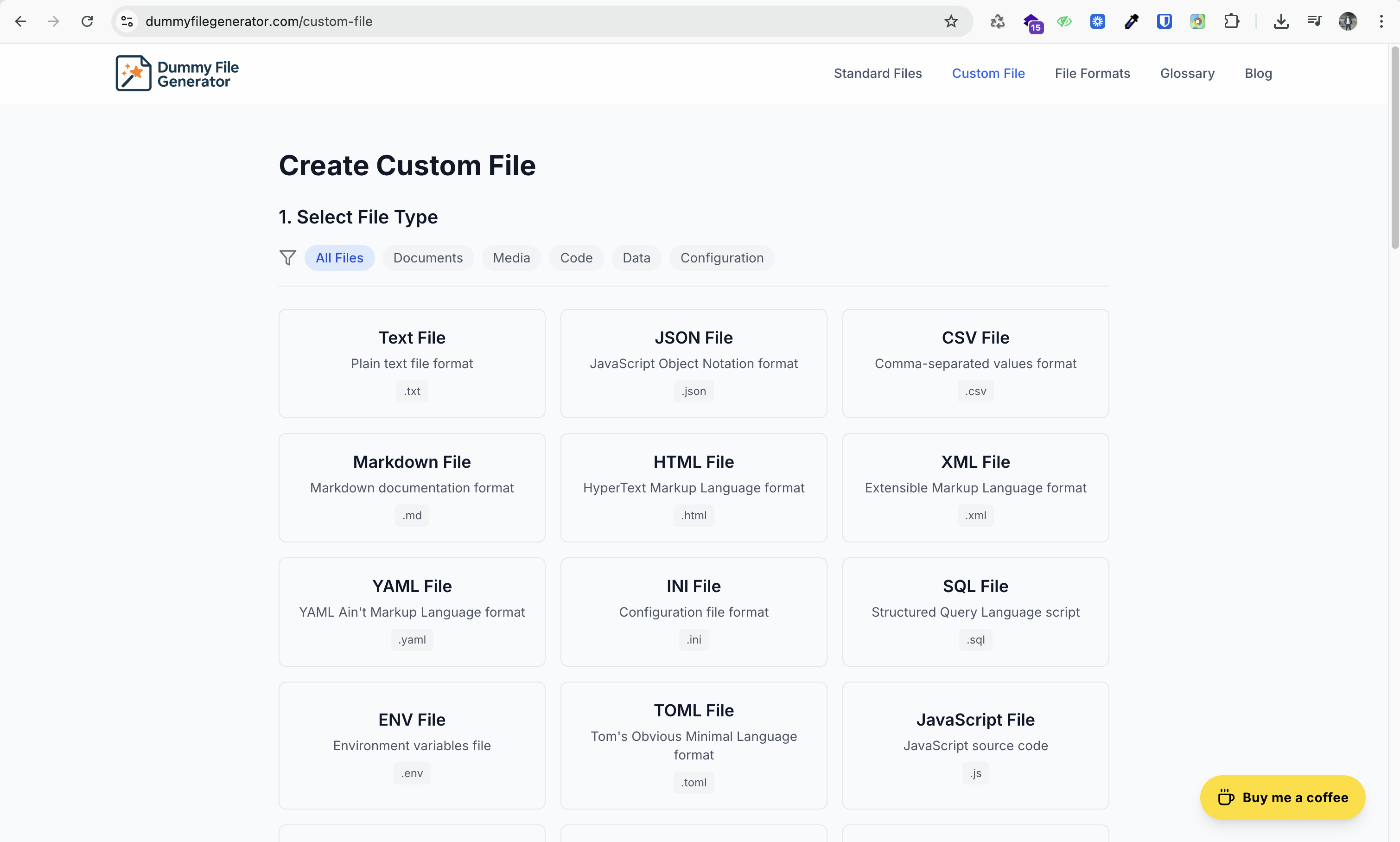Toggle the Code filter chip

[x=576, y=258]
